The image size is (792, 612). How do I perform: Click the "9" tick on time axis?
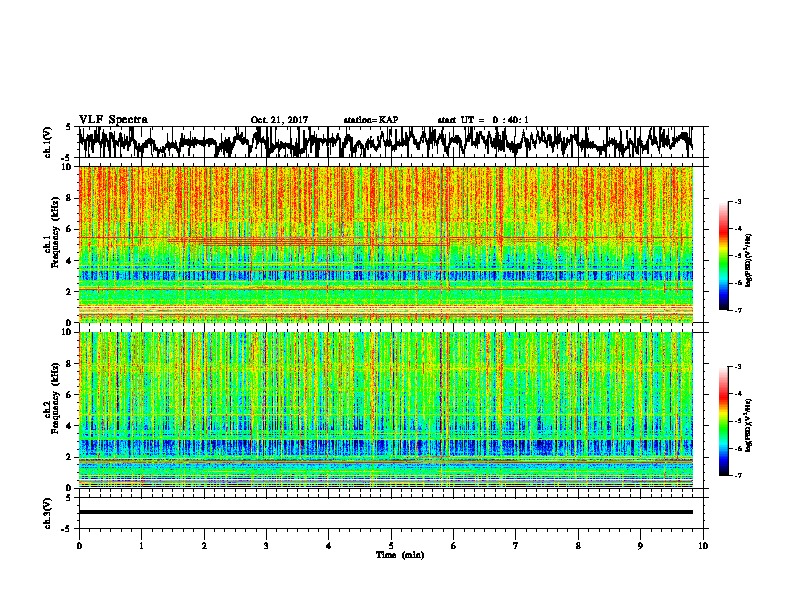(640, 545)
